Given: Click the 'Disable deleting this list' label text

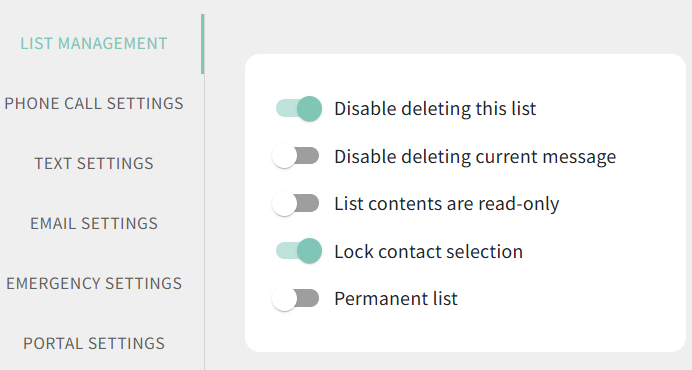Looking at the screenshot, I should click(435, 109).
